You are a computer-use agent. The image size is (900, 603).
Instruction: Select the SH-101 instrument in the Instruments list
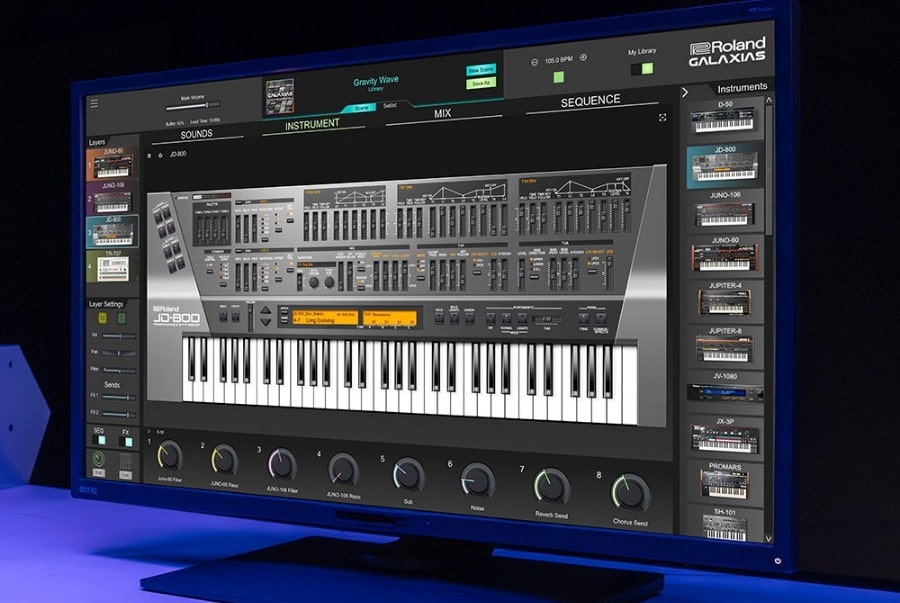[725, 523]
